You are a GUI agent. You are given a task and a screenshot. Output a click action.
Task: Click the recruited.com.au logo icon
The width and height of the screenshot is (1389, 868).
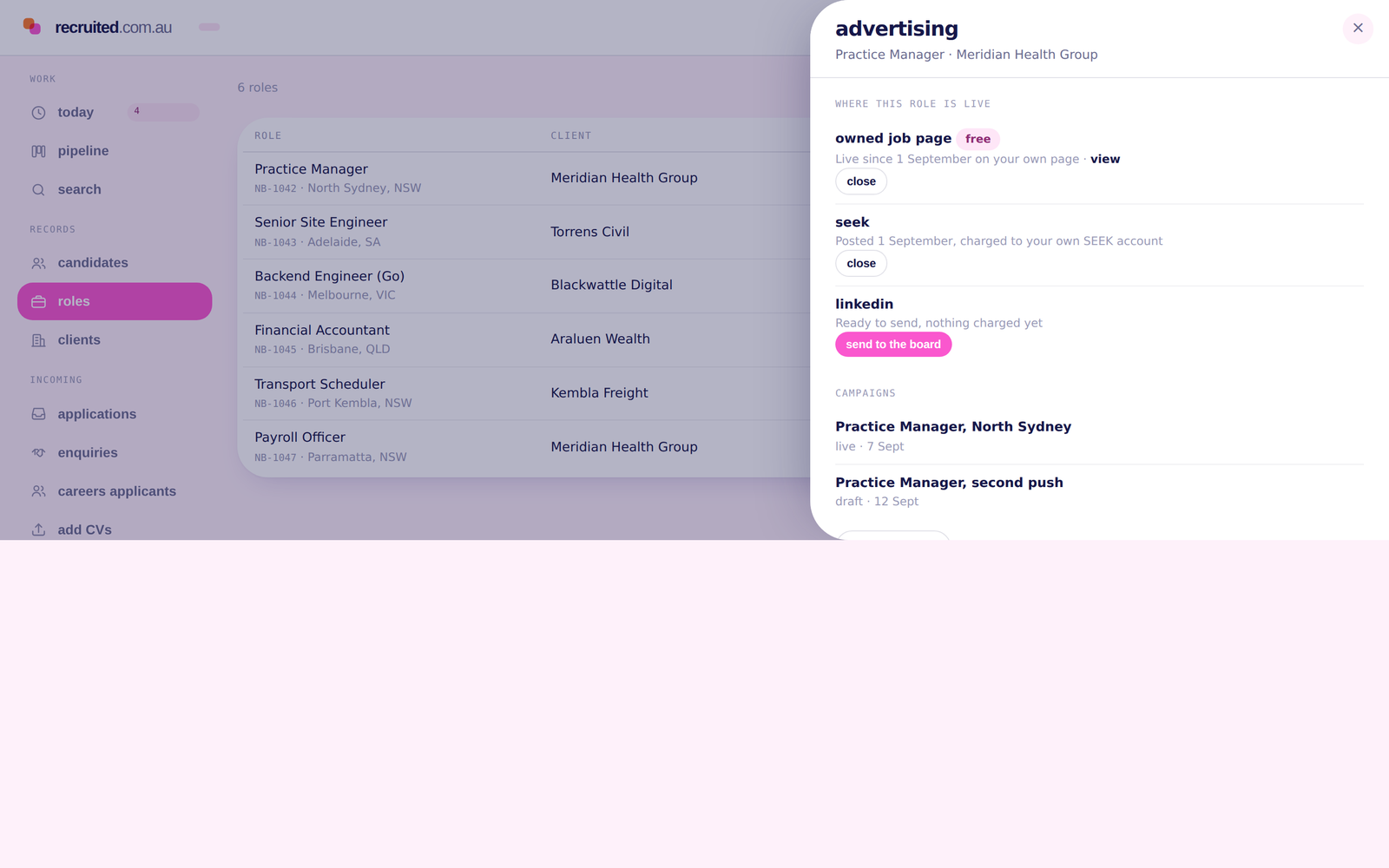click(32, 27)
